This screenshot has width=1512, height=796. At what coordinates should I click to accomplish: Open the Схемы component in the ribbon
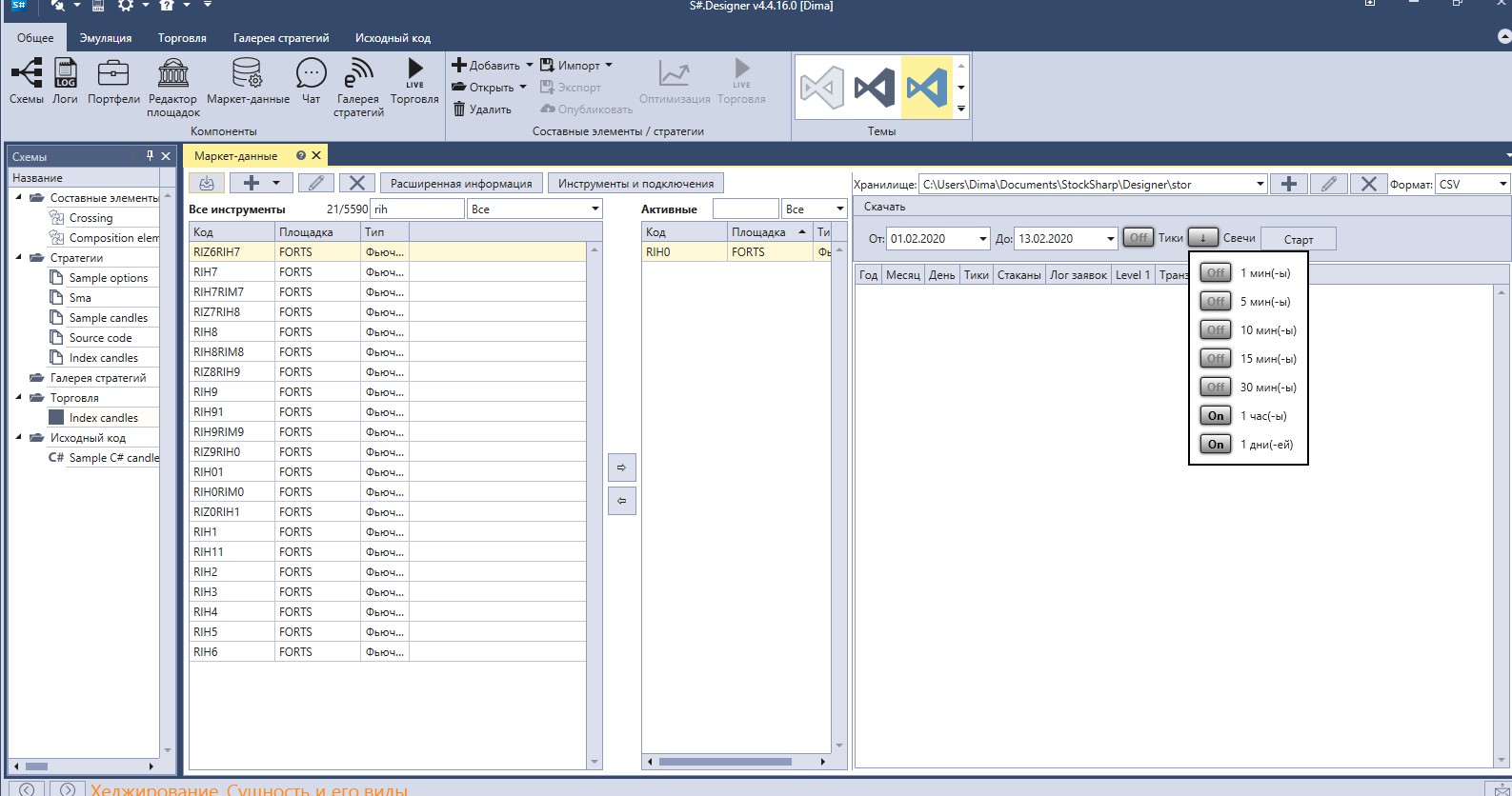pos(27,81)
